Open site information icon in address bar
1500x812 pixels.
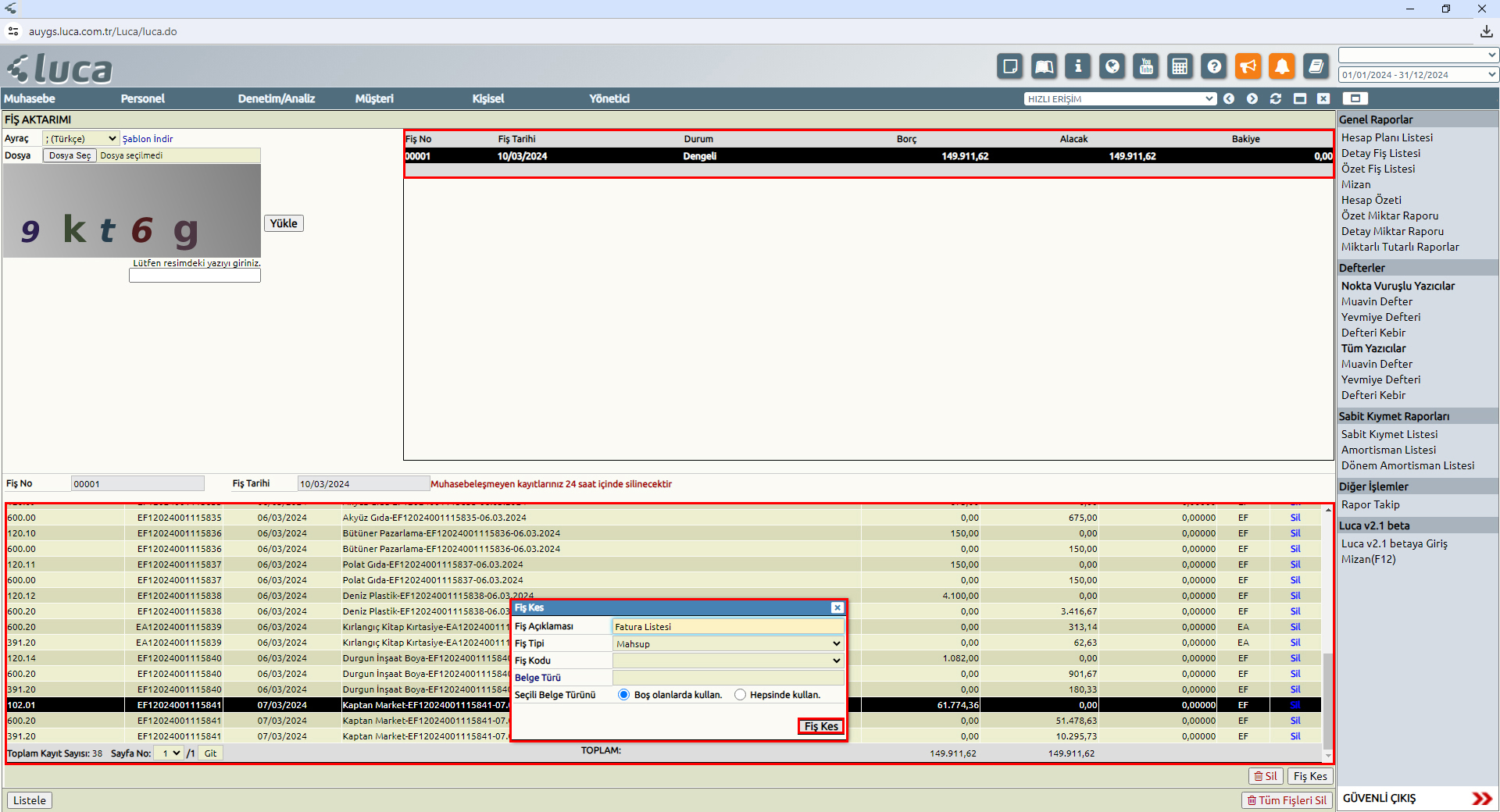pos(13,31)
